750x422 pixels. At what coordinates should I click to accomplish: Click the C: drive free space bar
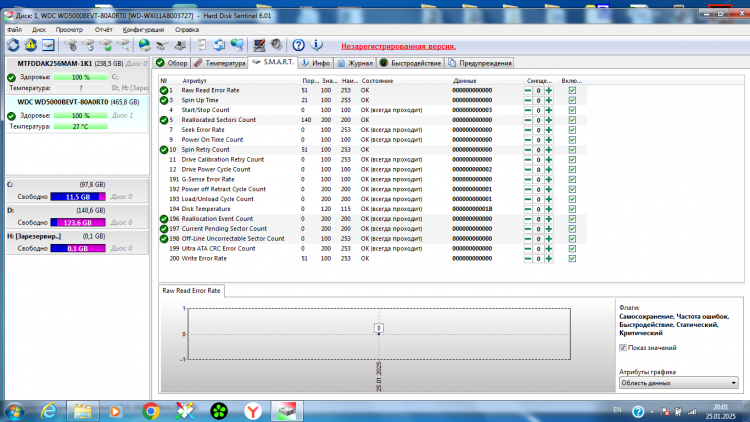78,197
